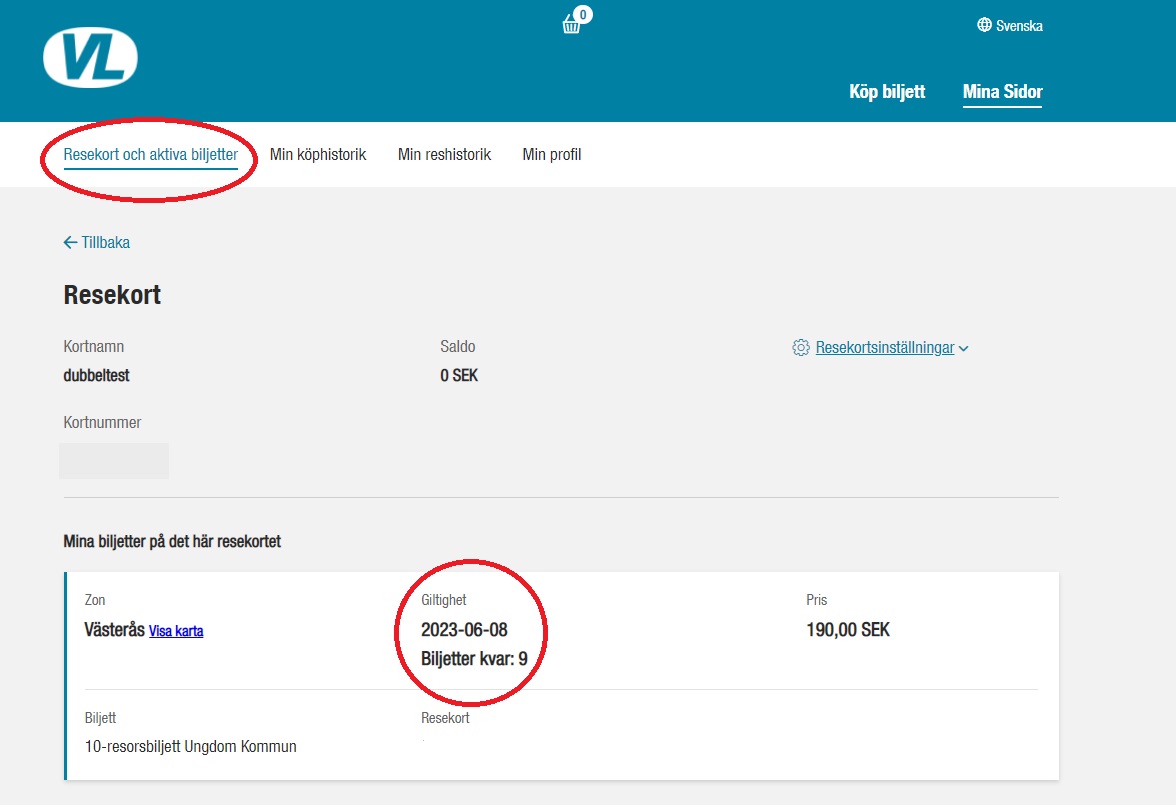The width and height of the screenshot is (1176, 805).
Task: Click the Tillbaka link text
Action: (x=106, y=242)
